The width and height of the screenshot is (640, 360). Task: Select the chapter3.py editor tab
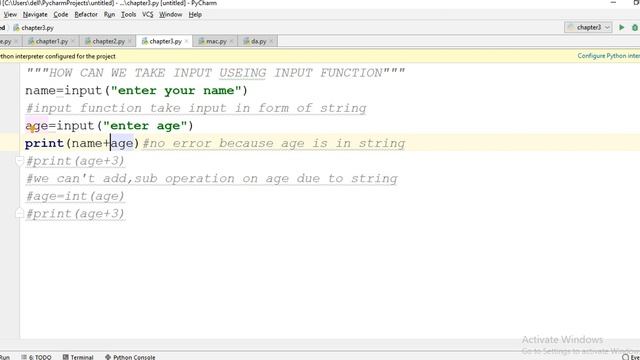coord(165,41)
